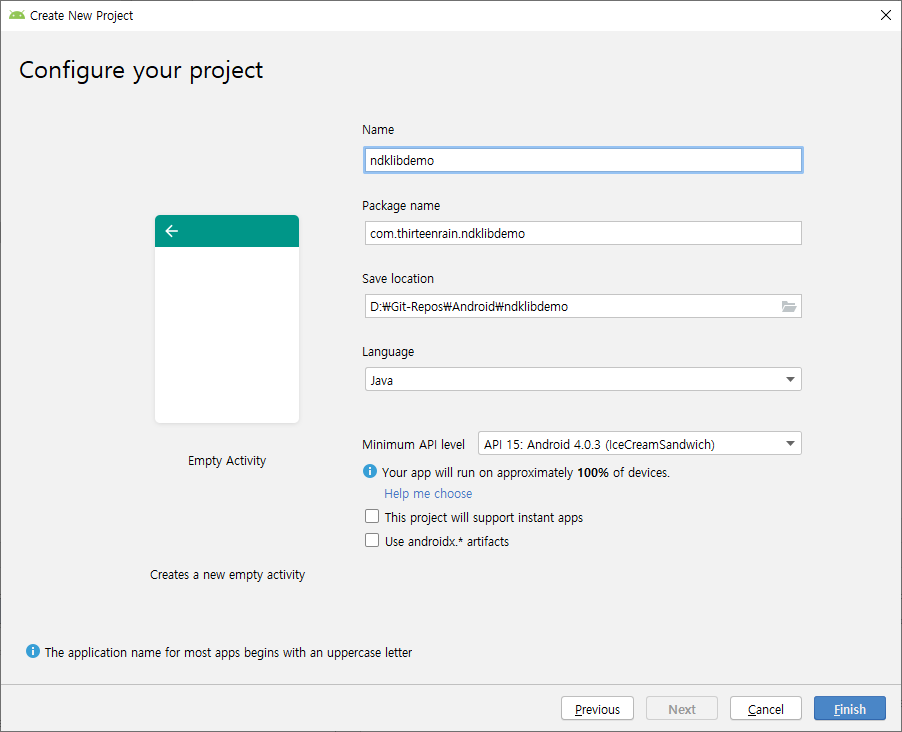Close the Create New Project dialog
This screenshot has width=902, height=732.
886,15
